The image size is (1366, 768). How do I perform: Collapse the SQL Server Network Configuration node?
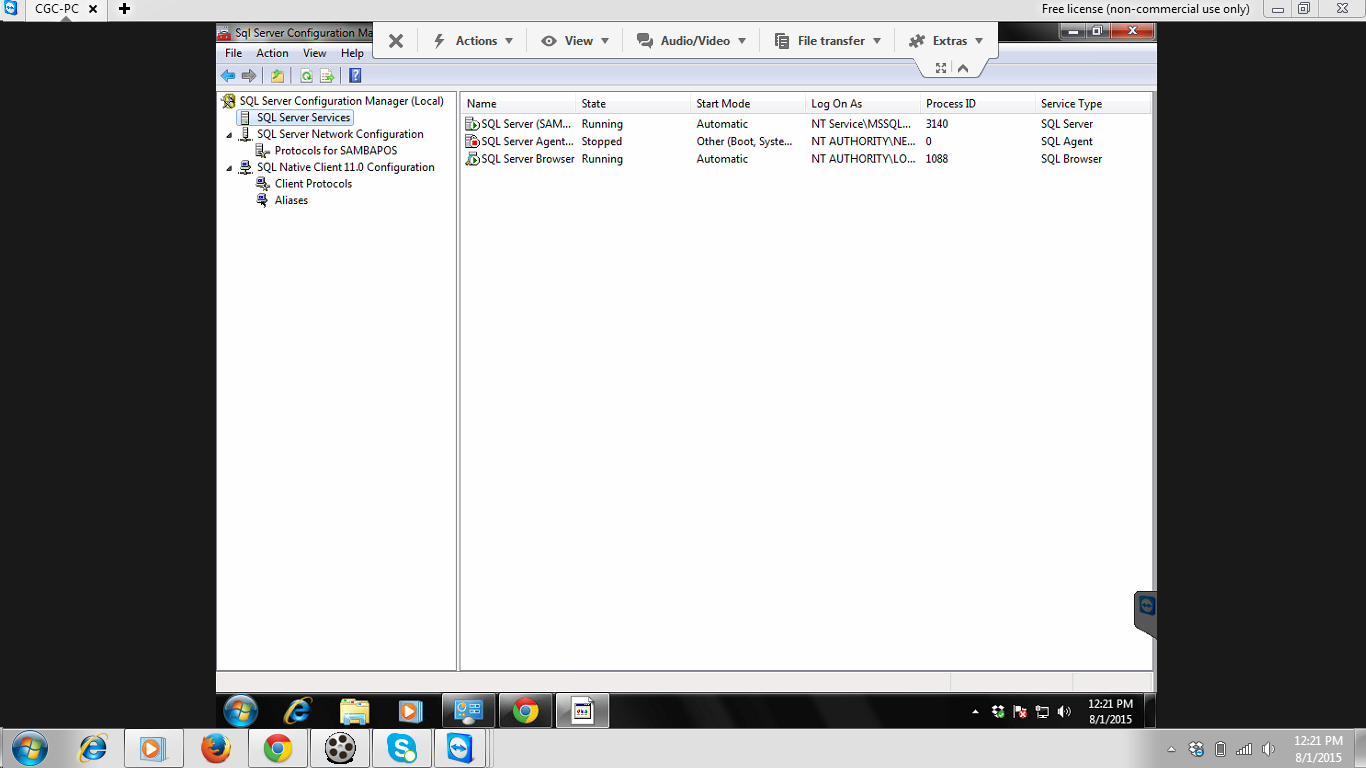[x=229, y=135]
